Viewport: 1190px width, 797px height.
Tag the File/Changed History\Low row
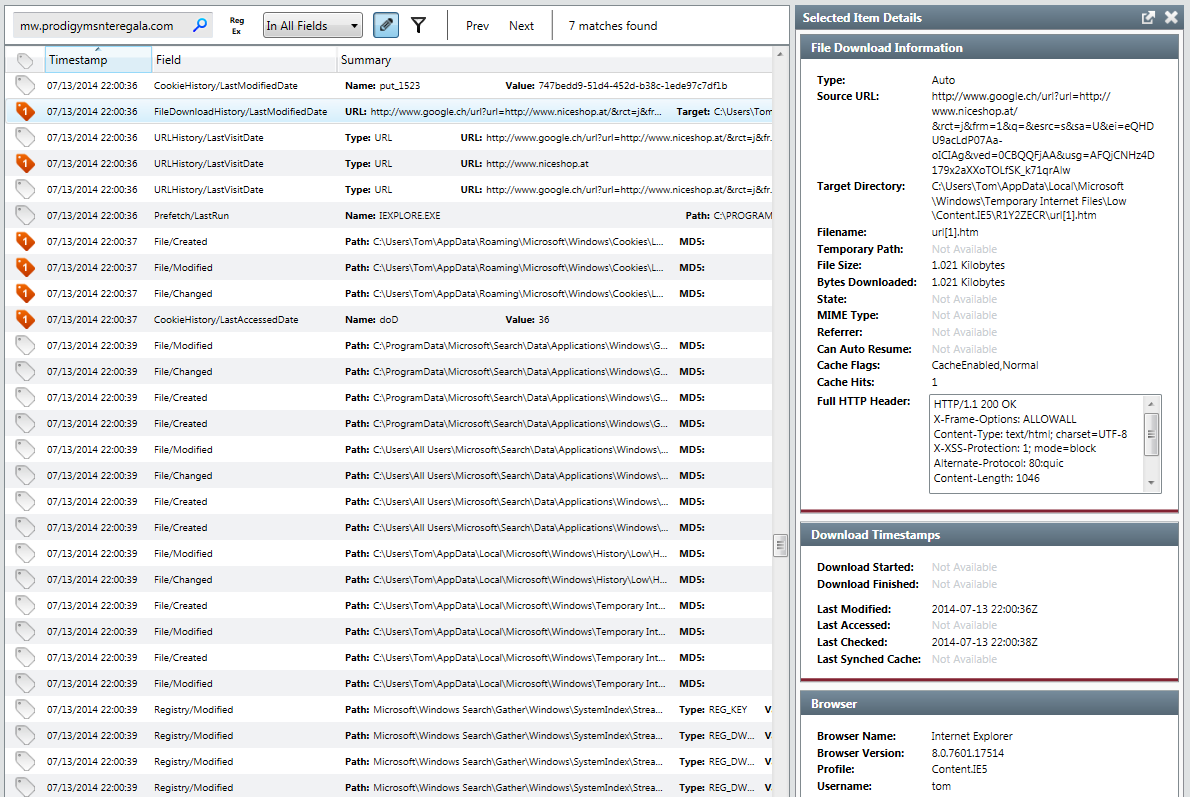[25, 579]
